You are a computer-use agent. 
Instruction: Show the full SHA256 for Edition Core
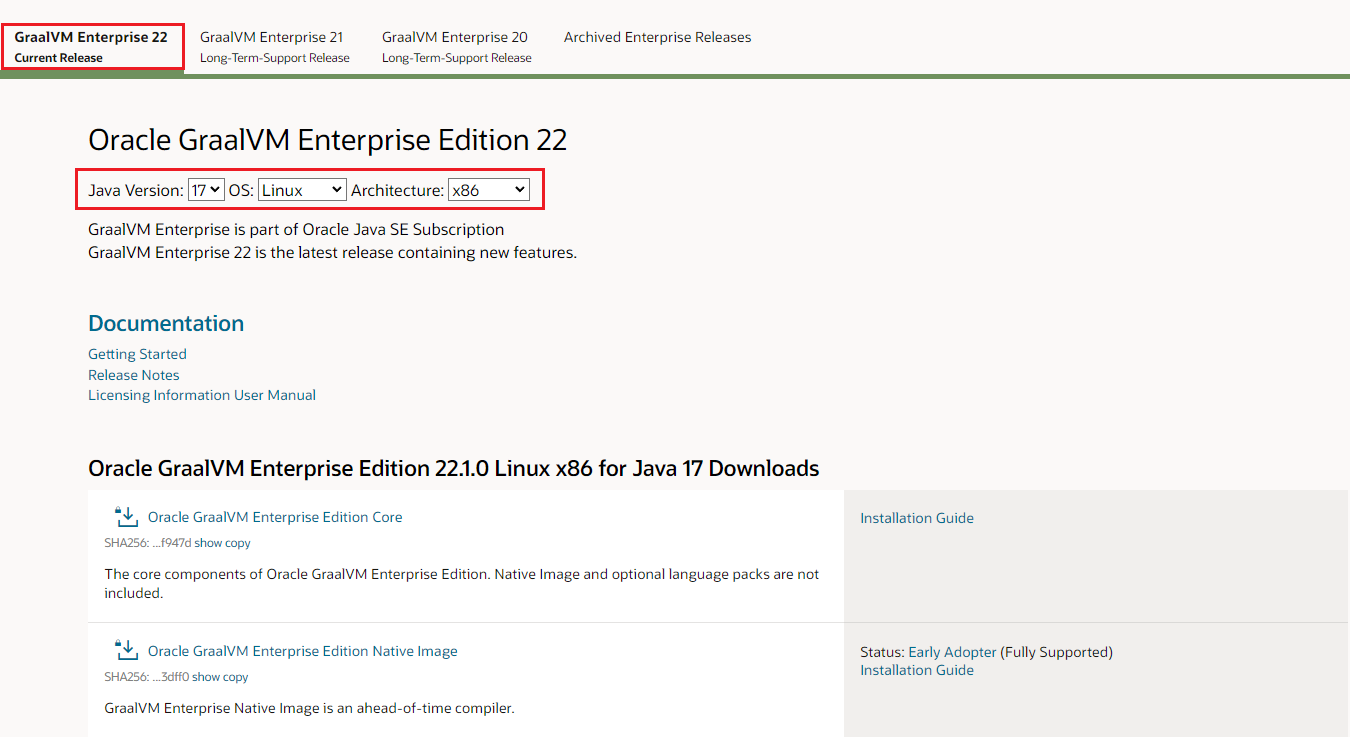pos(207,543)
